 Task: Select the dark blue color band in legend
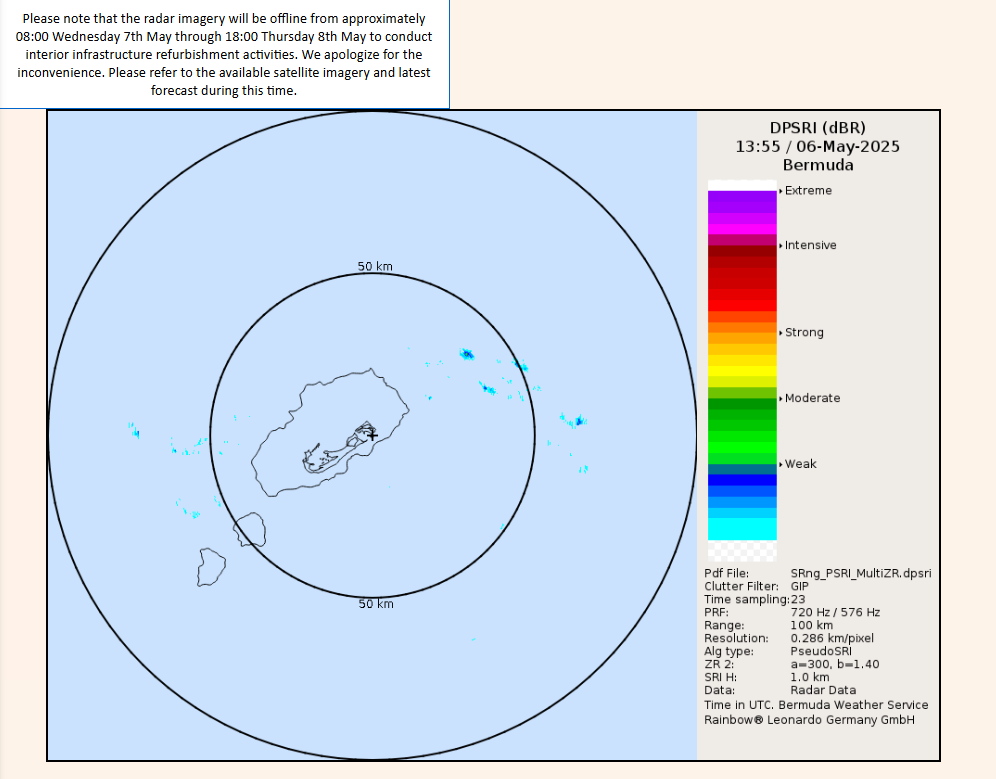coord(742,480)
